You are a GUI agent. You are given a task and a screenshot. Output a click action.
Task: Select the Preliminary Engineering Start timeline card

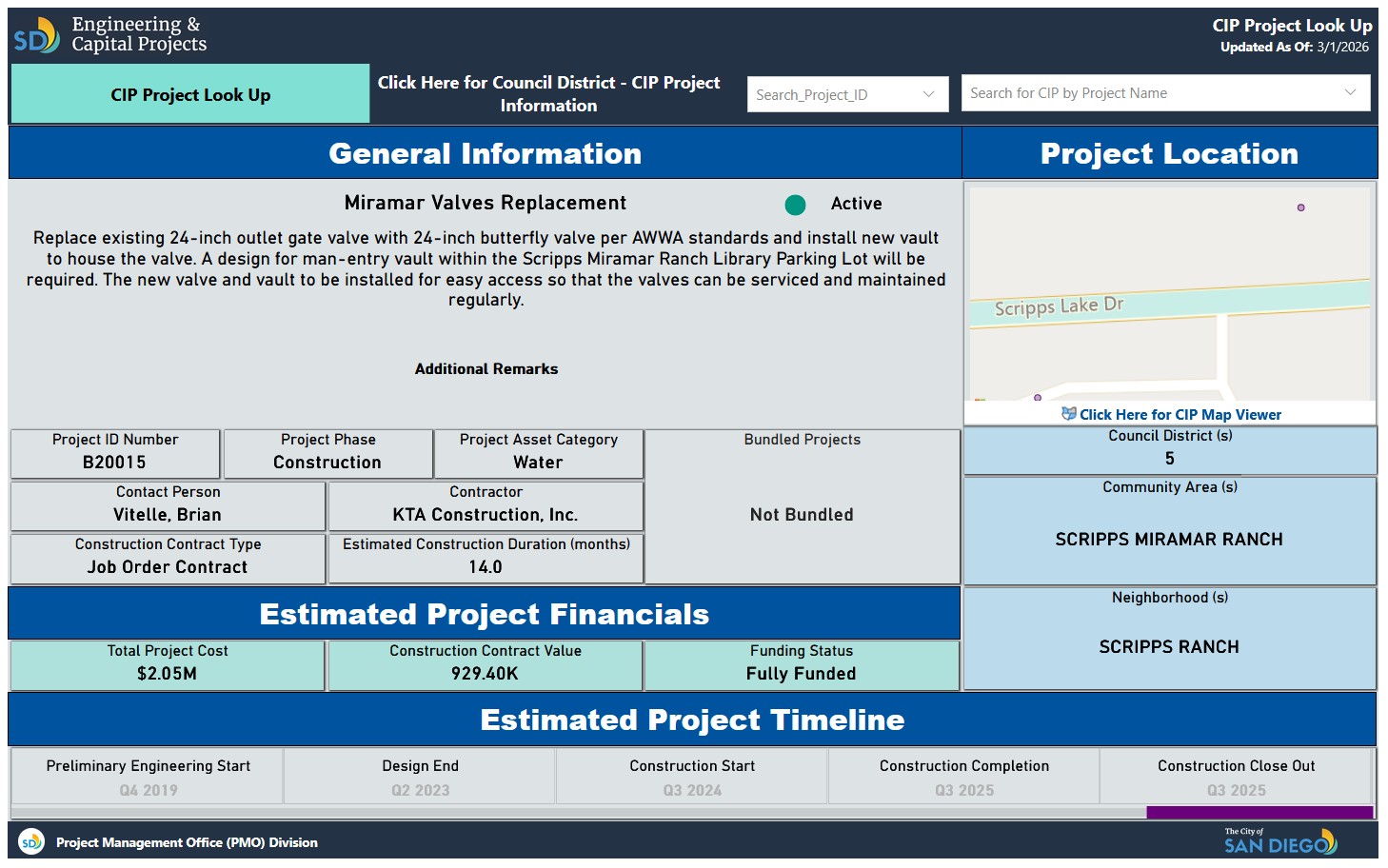(x=148, y=777)
